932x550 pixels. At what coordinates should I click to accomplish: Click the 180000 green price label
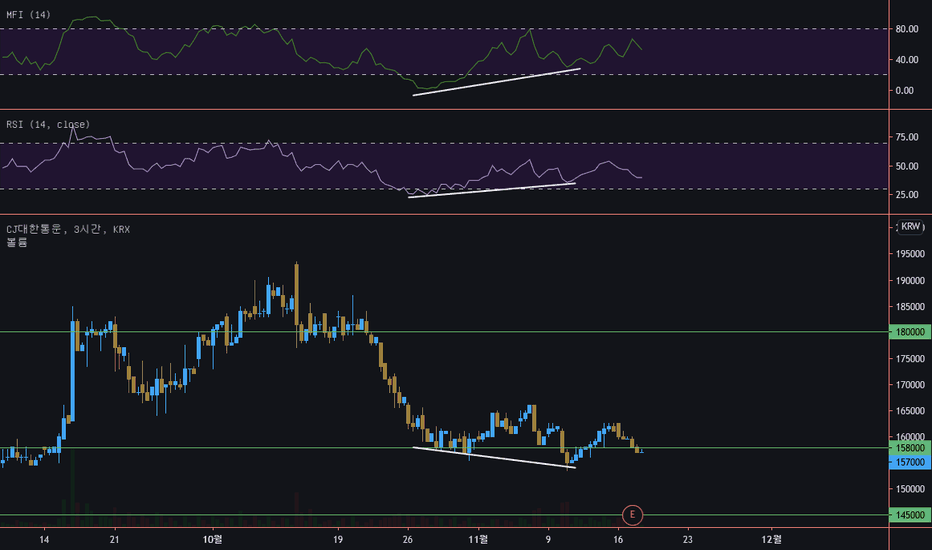tap(910, 332)
